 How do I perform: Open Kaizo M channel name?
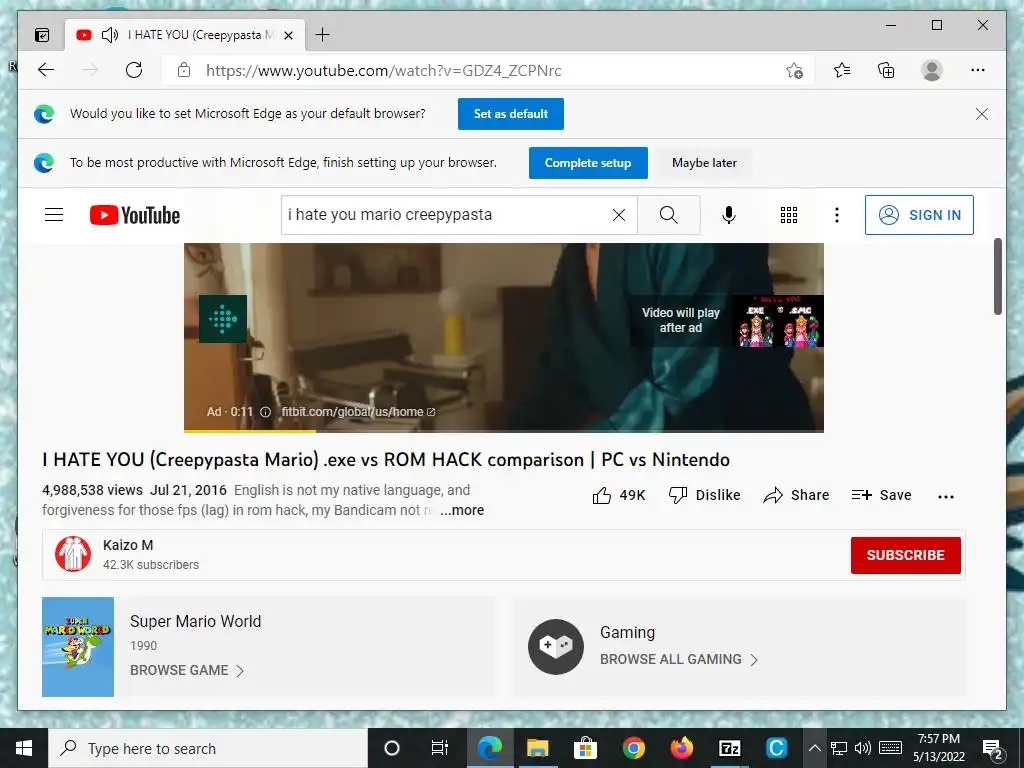click(128, 545)
